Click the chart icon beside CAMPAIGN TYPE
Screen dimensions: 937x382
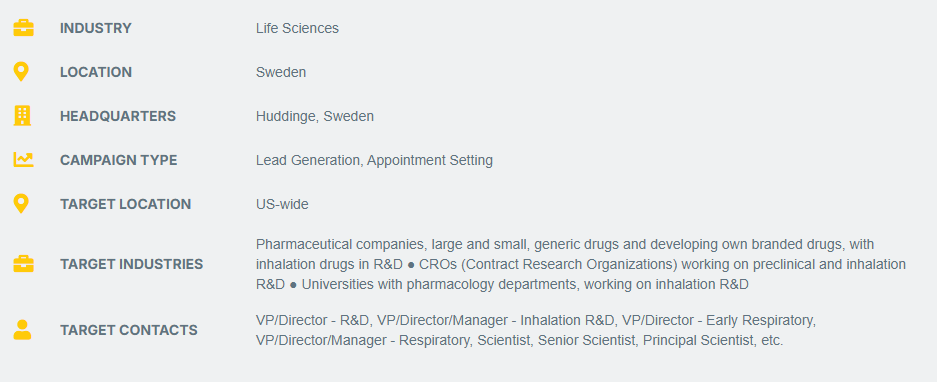23,160
